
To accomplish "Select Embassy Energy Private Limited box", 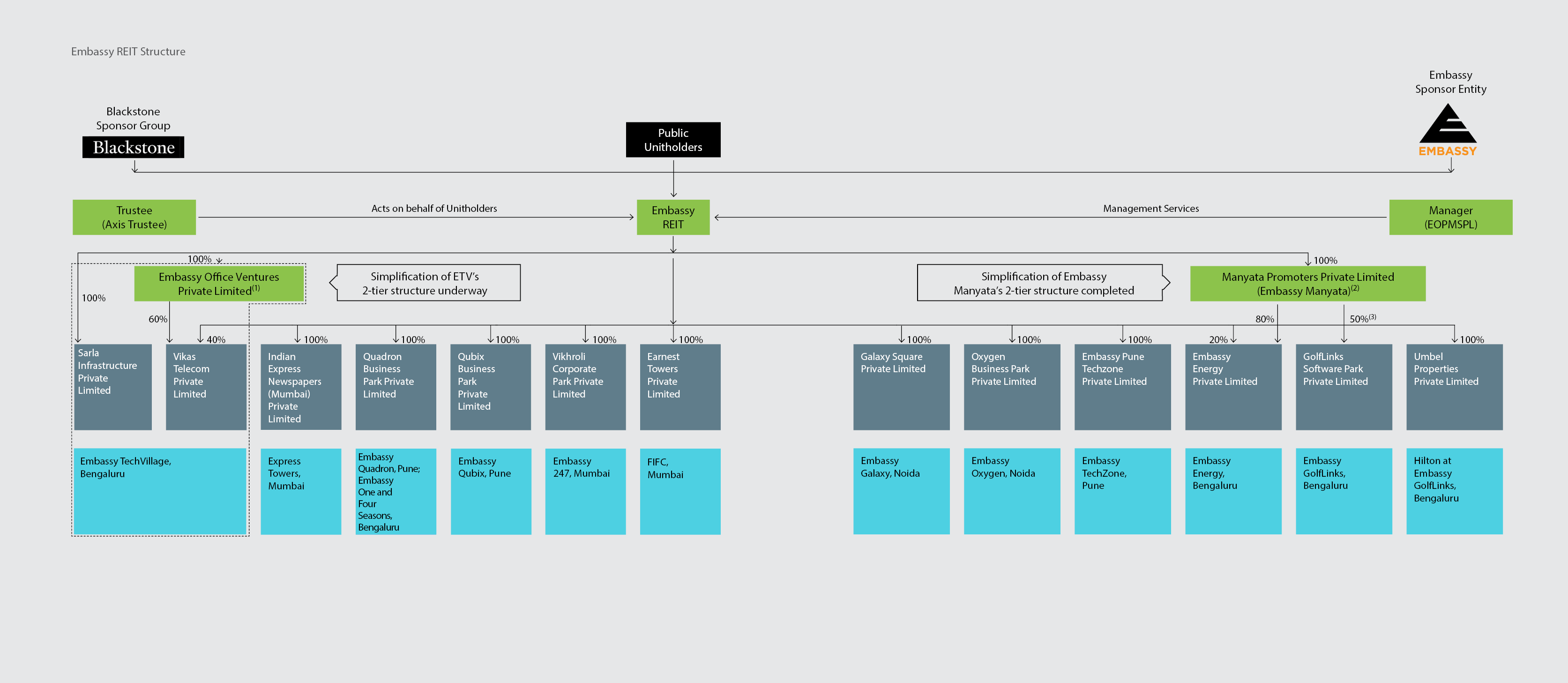I will click(x=1233, y=387).
